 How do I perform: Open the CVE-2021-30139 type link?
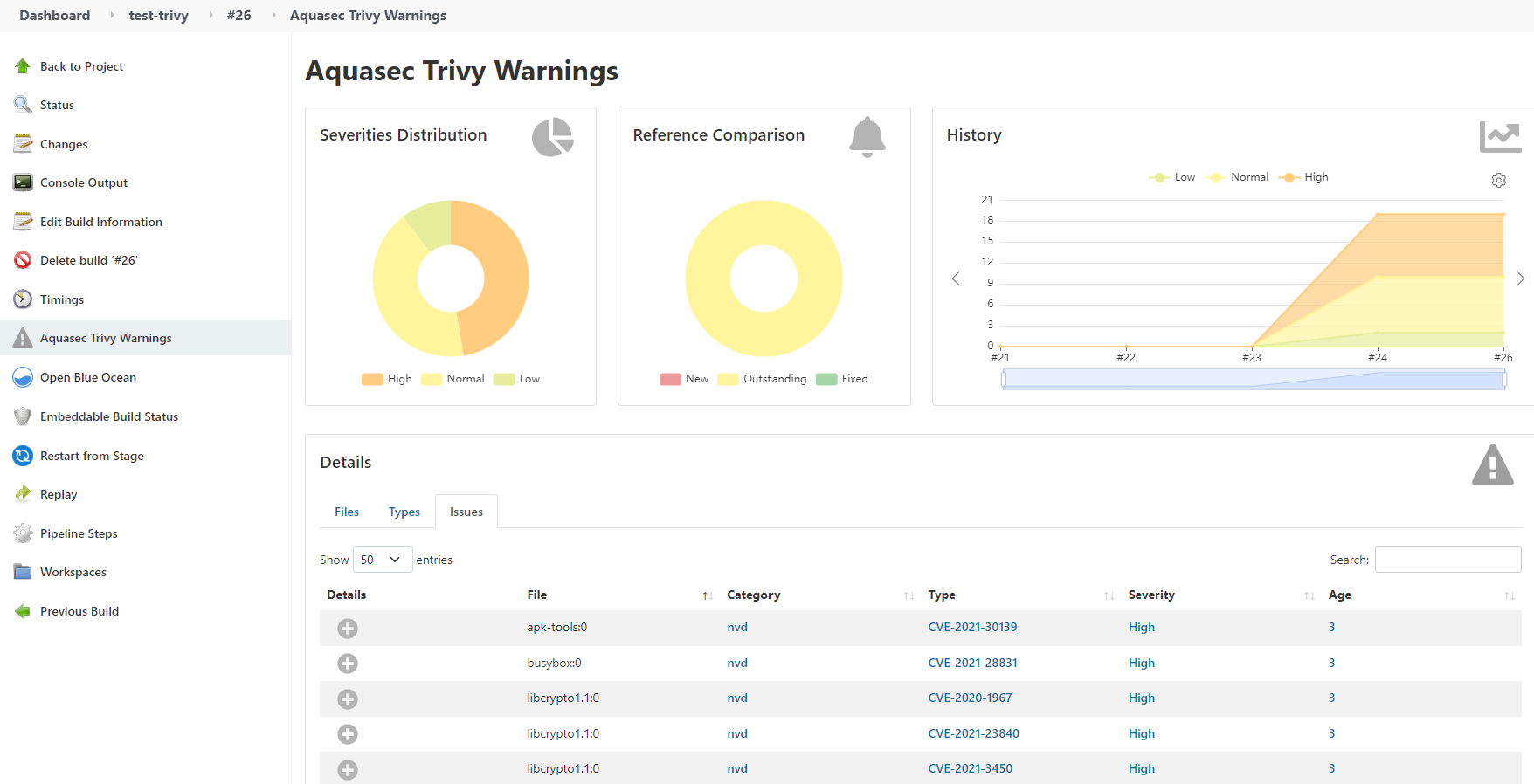pos(972,628)
